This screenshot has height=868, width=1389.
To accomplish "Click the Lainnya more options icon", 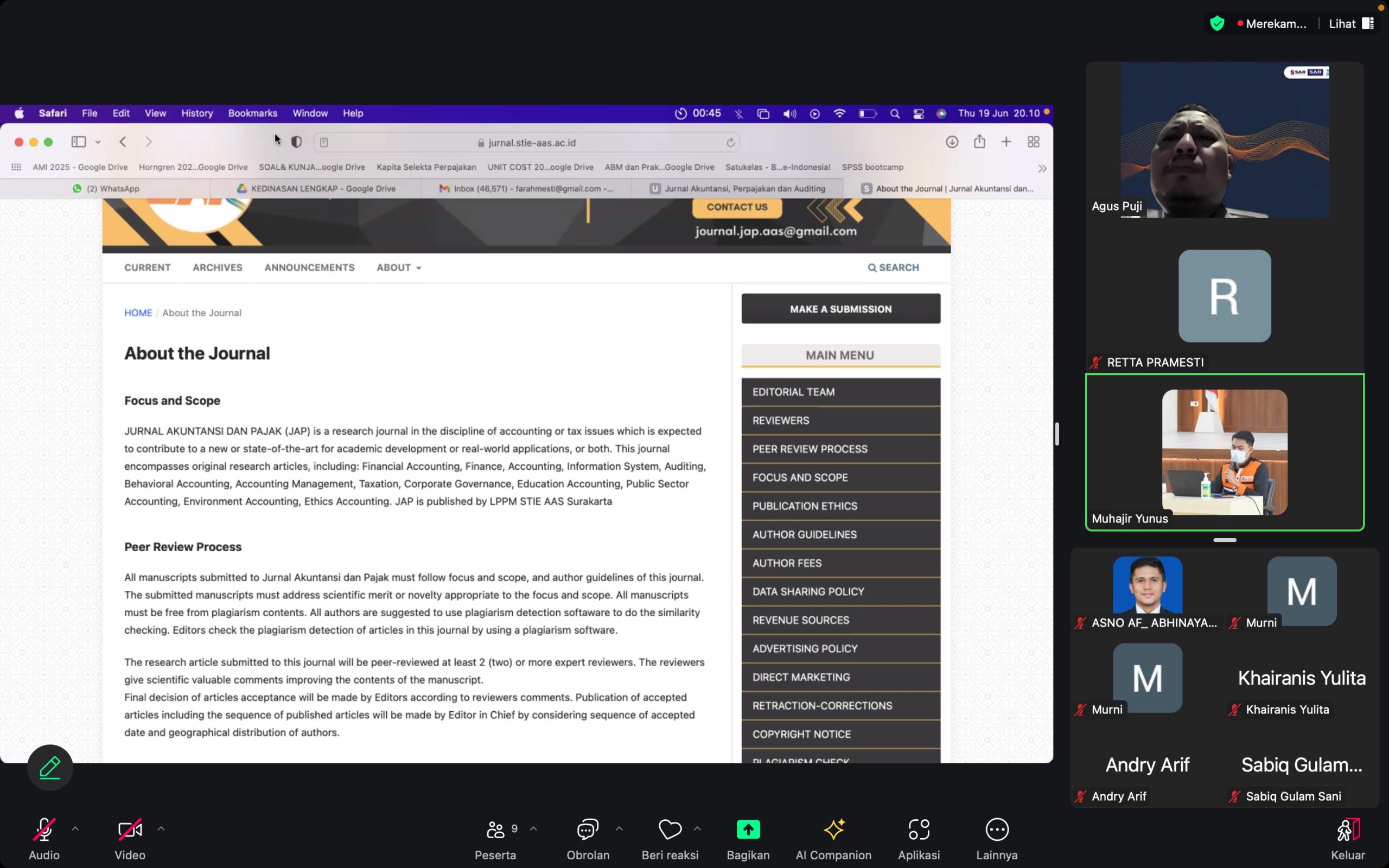I will pos(996,829).
